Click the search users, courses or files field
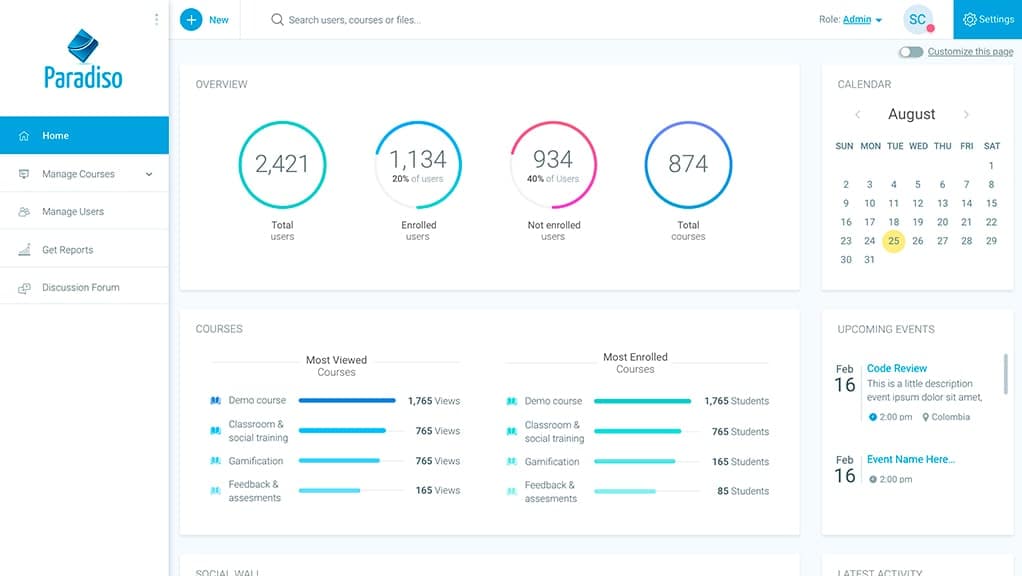Screen dimensions: 1022x576 coord(354,20)
